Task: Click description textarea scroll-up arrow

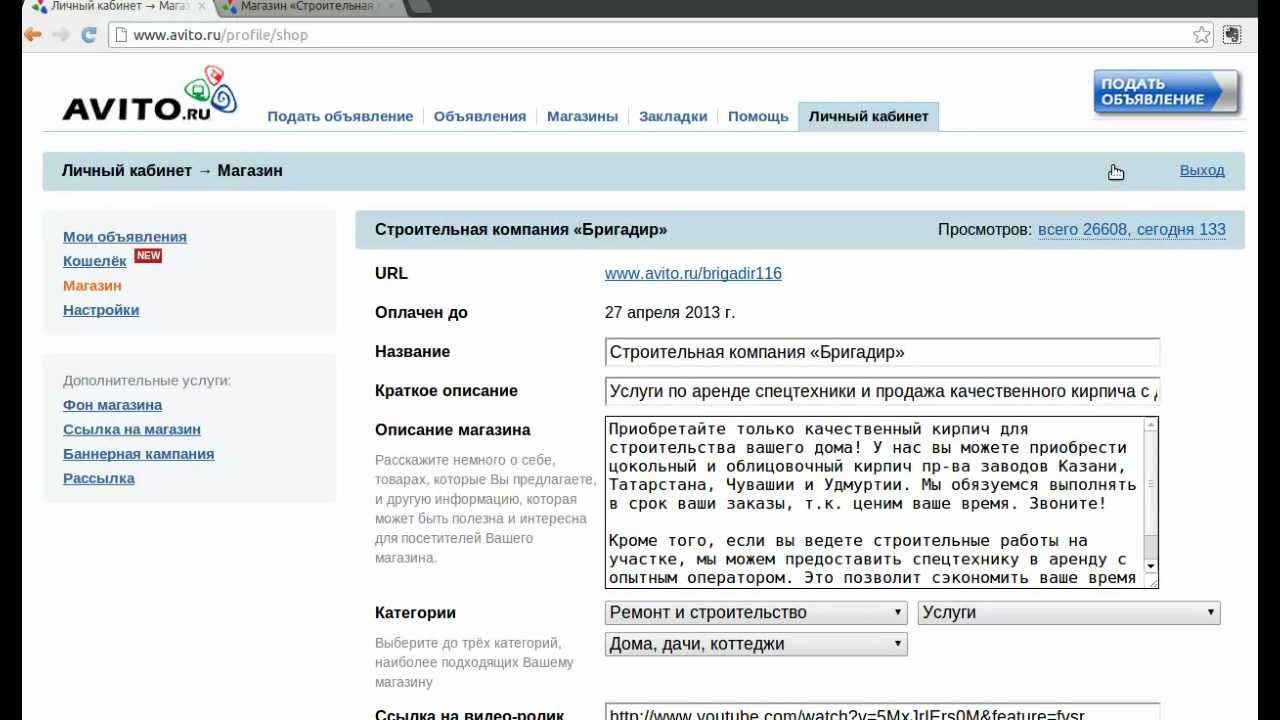Action: [1151, 426]
